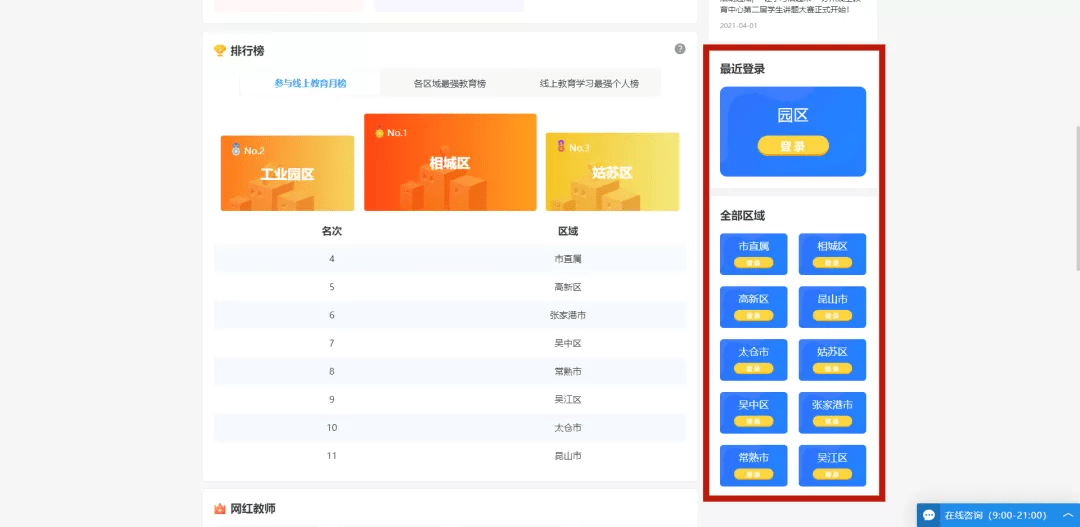Click the No.3 bronze medal icon
The width and height of the screenshot is (1080, 527).
click(561, 147)
